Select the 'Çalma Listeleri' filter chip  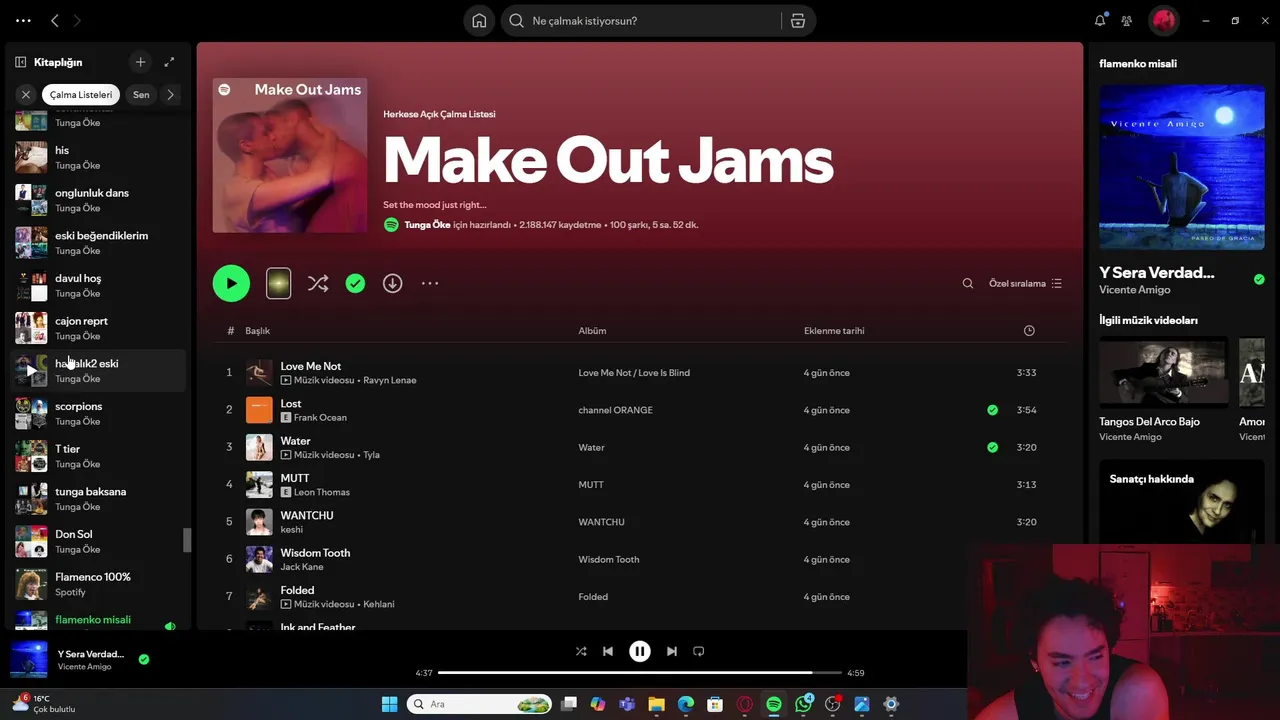pyautogui.click(x=81, y=95)
